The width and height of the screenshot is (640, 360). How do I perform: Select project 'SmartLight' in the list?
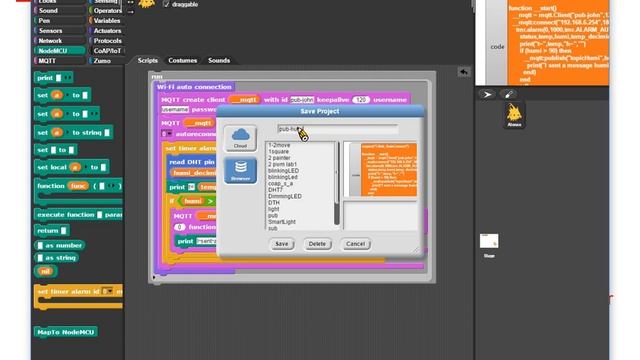click(282, 222)
